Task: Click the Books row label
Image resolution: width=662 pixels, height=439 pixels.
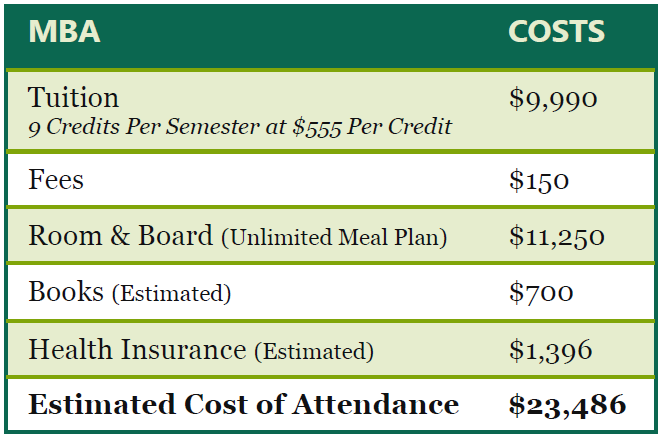Action: [66, 292]
